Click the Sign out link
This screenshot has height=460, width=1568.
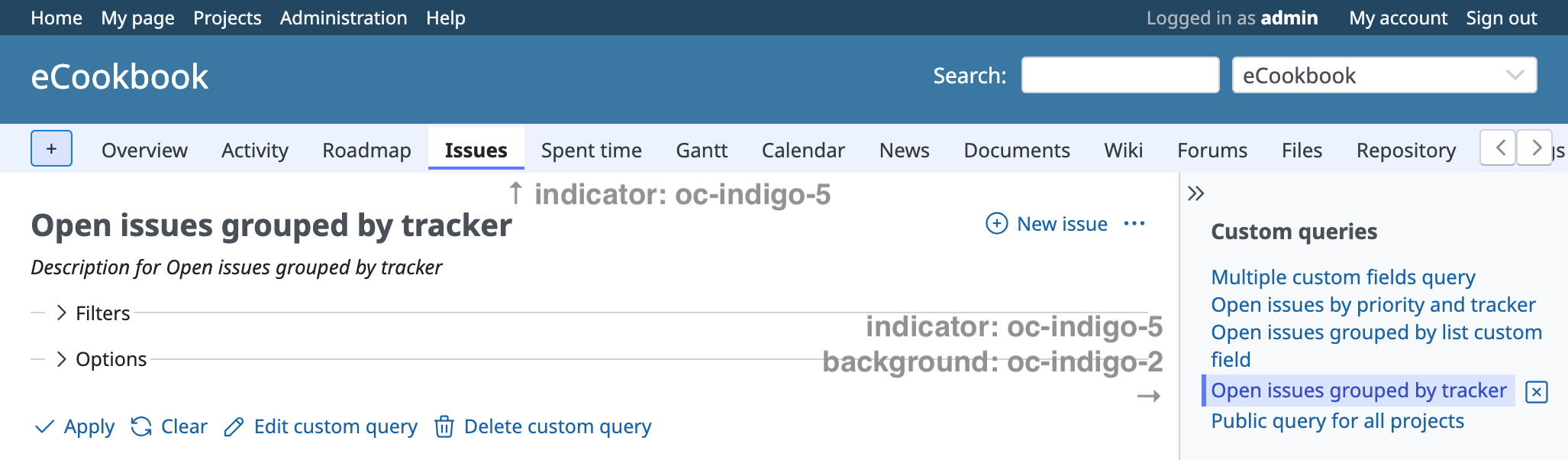tap(1501, 18)
